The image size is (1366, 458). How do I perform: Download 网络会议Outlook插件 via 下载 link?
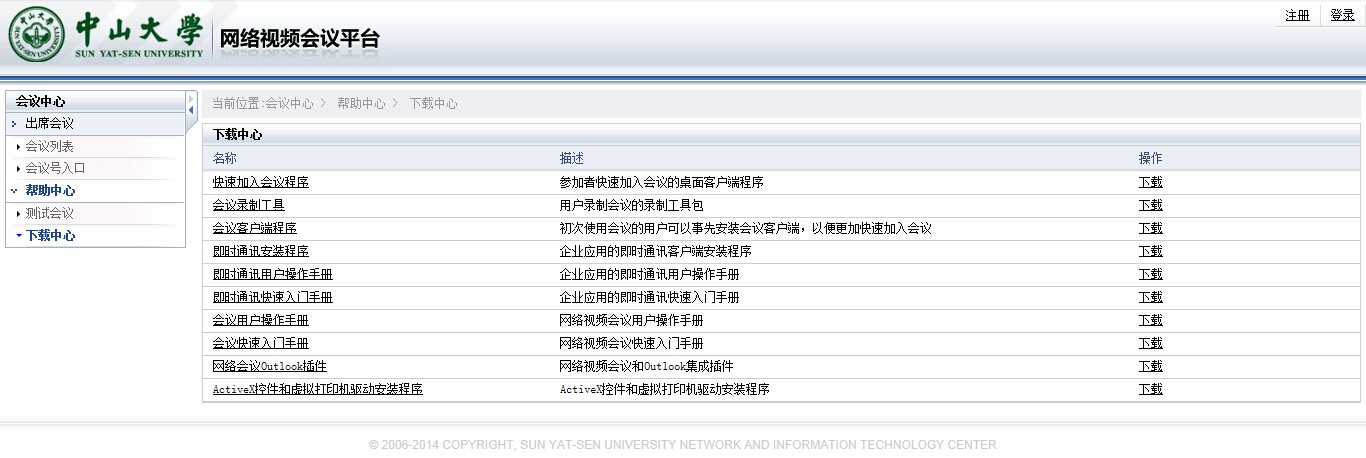click(x=1151, y=367)
